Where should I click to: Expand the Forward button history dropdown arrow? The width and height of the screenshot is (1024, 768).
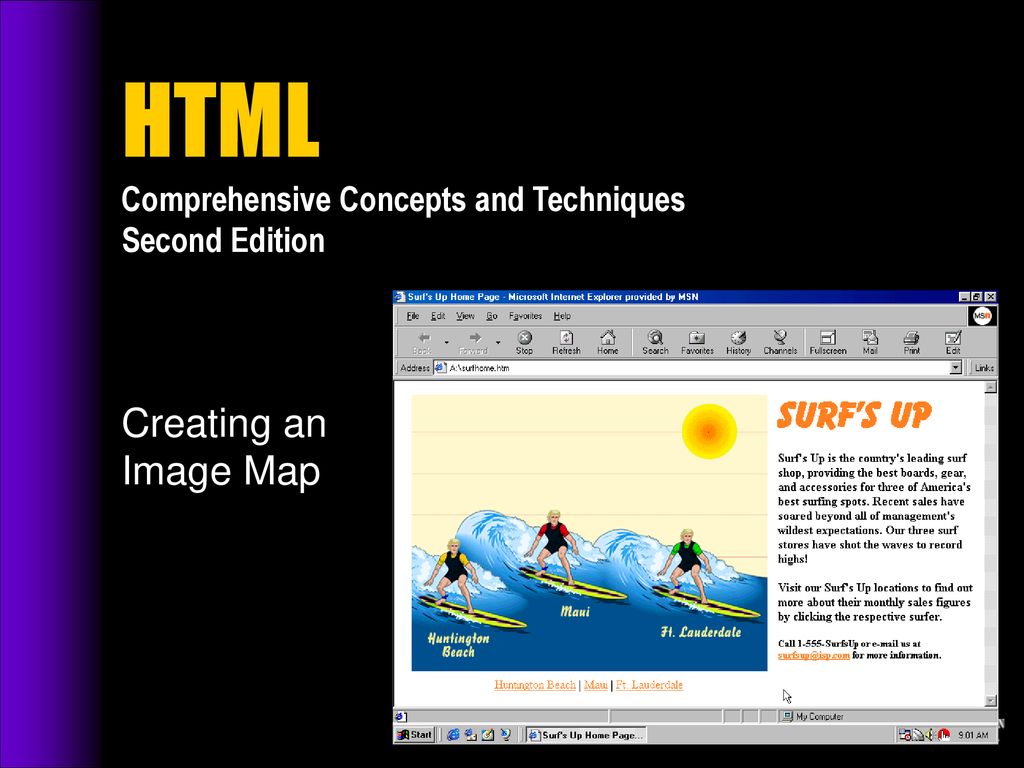[498, 342]
